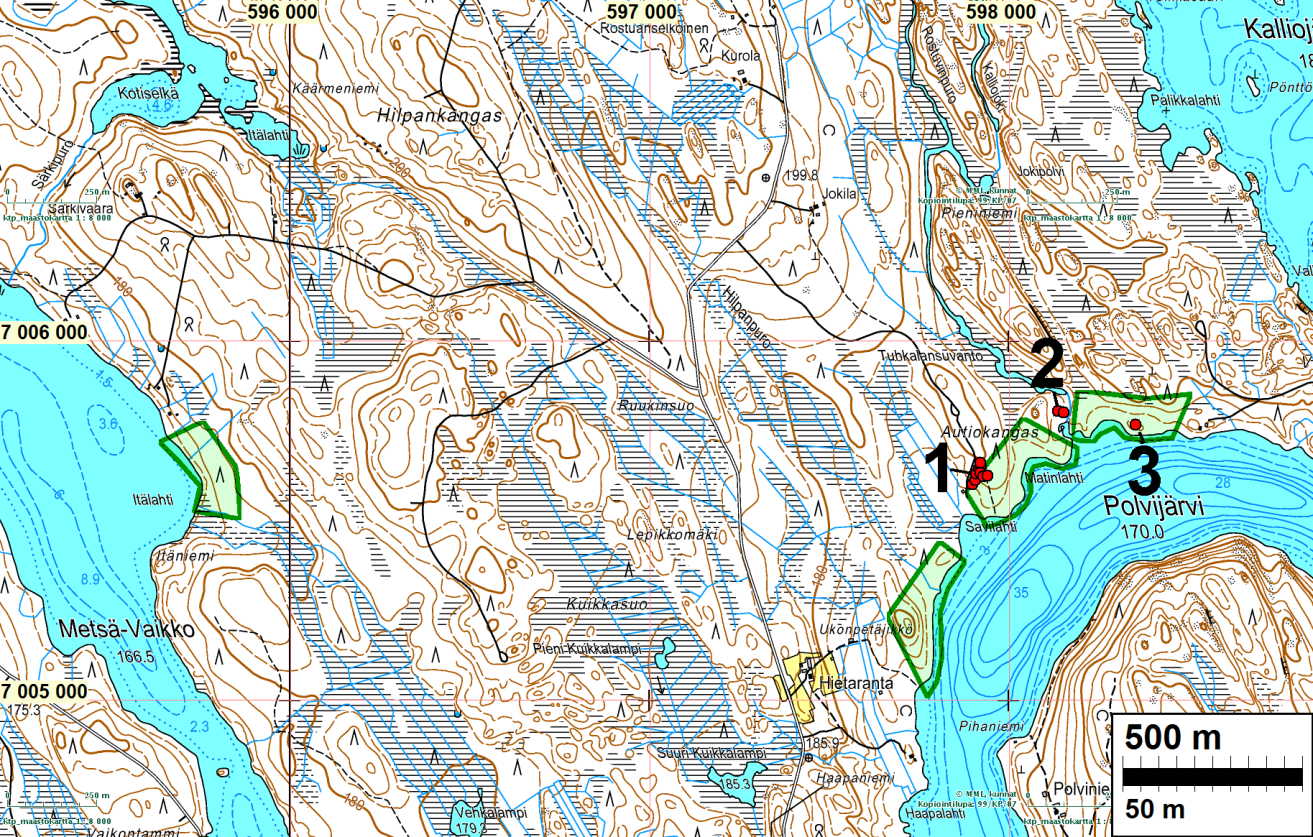
Task: Click the Hilpankangas place label
Action: (439, 116)
